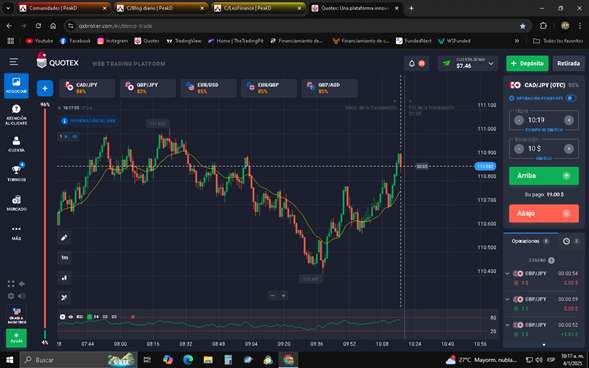Expand the first GBP/JPY operation entry

[507, 274]
